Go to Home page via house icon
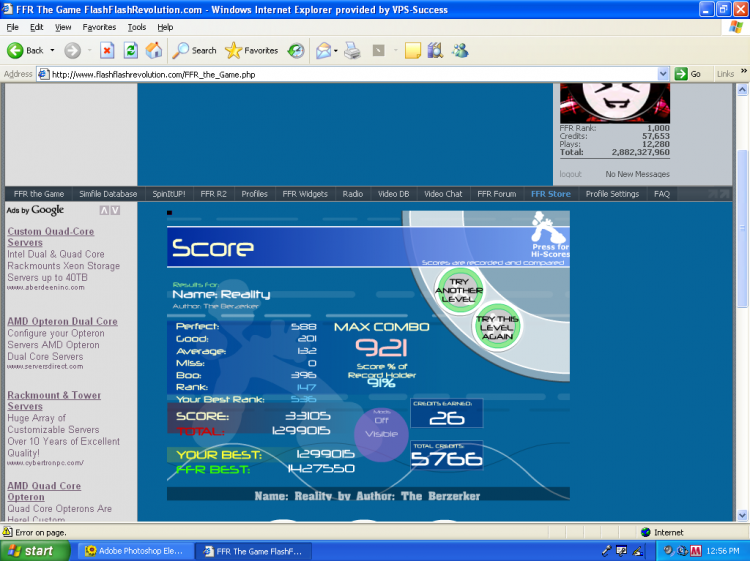Viewport: 750px width, 561px height. pyautogui.click(x=154, y=50)
